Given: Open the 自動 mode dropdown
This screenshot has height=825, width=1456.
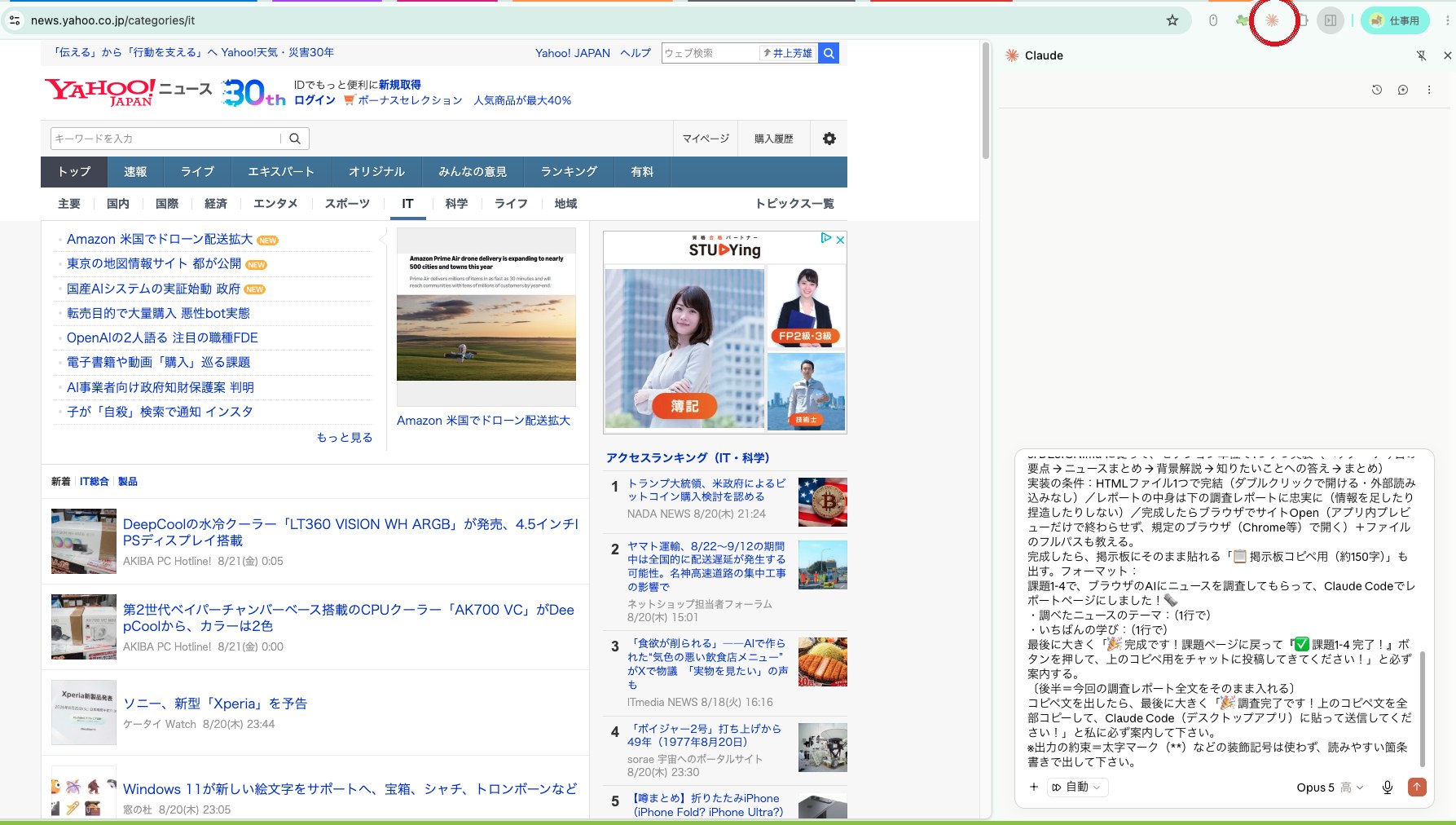Looking at the screenshot, I should 1076,787.
